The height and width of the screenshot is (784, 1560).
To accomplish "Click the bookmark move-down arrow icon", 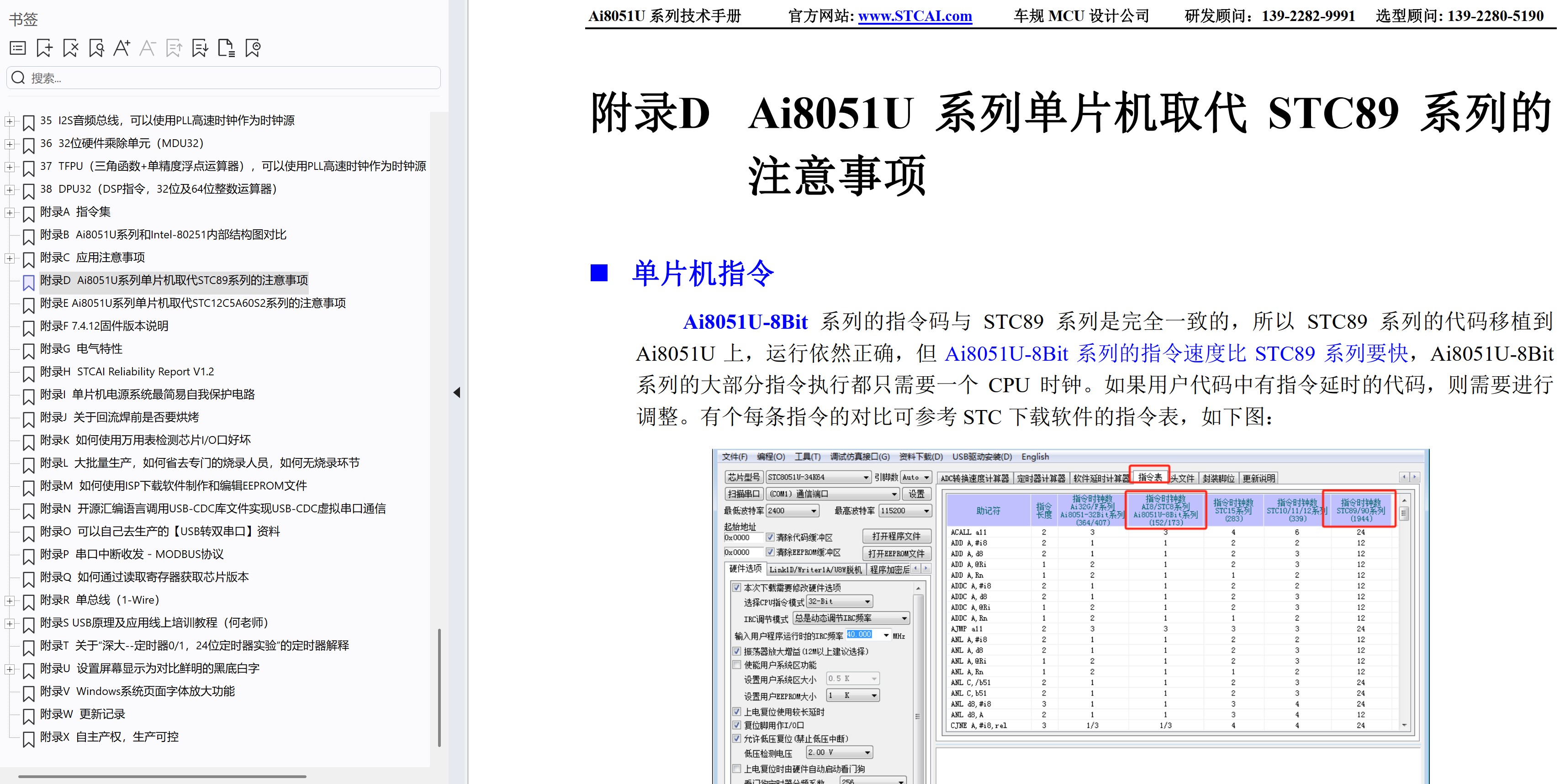I will 200,48.
